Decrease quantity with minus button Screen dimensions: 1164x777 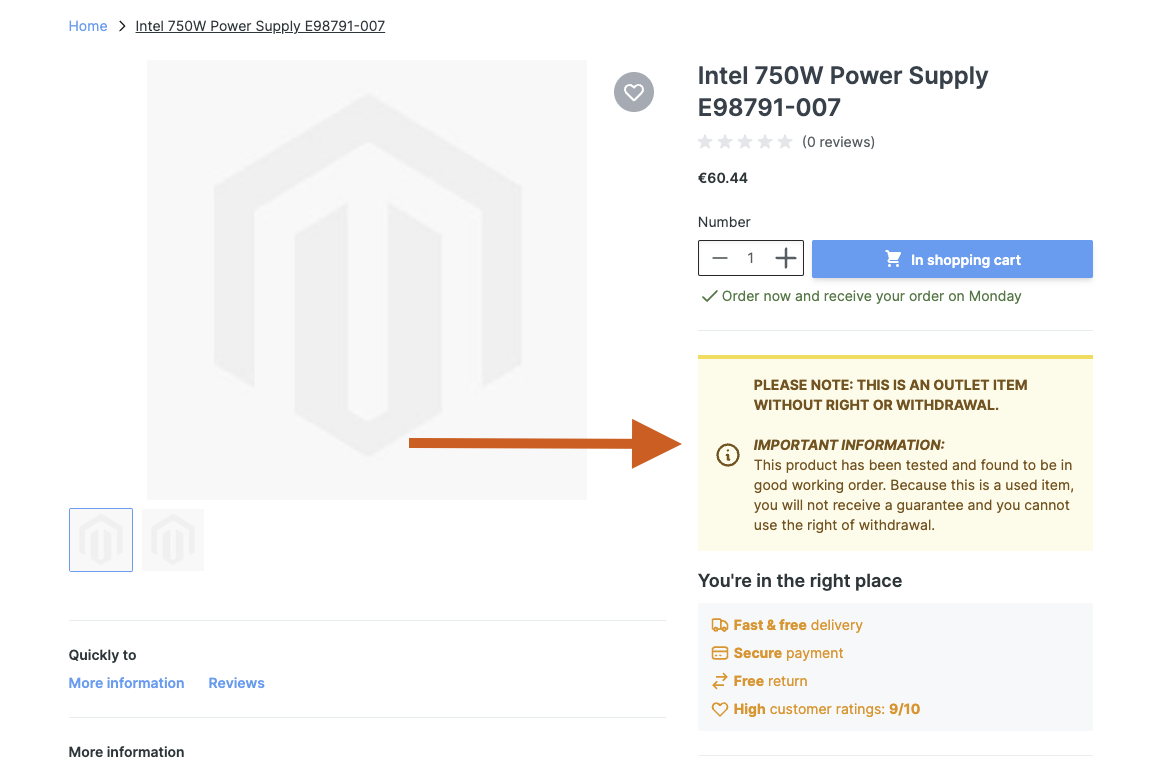pos(720,259)
